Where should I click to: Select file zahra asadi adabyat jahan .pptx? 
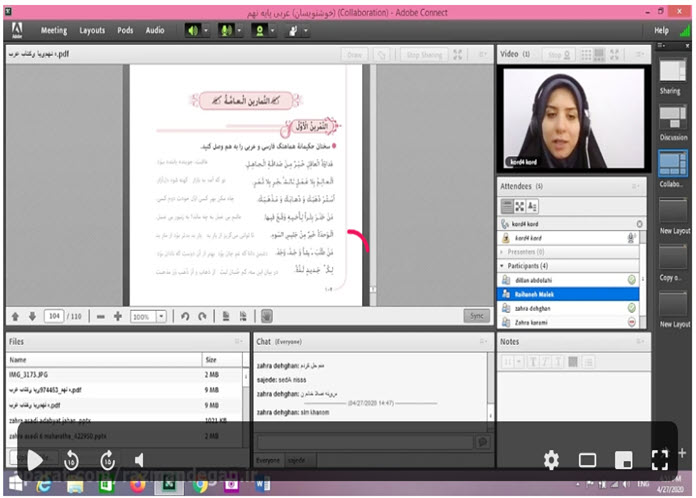pos(124,420)
